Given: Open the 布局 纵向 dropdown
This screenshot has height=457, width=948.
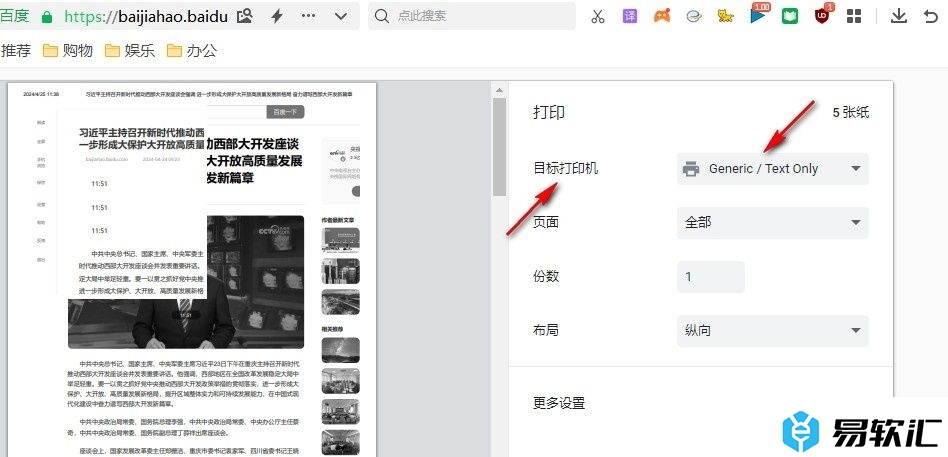Looking at the screenshot, I should (773, 331).
